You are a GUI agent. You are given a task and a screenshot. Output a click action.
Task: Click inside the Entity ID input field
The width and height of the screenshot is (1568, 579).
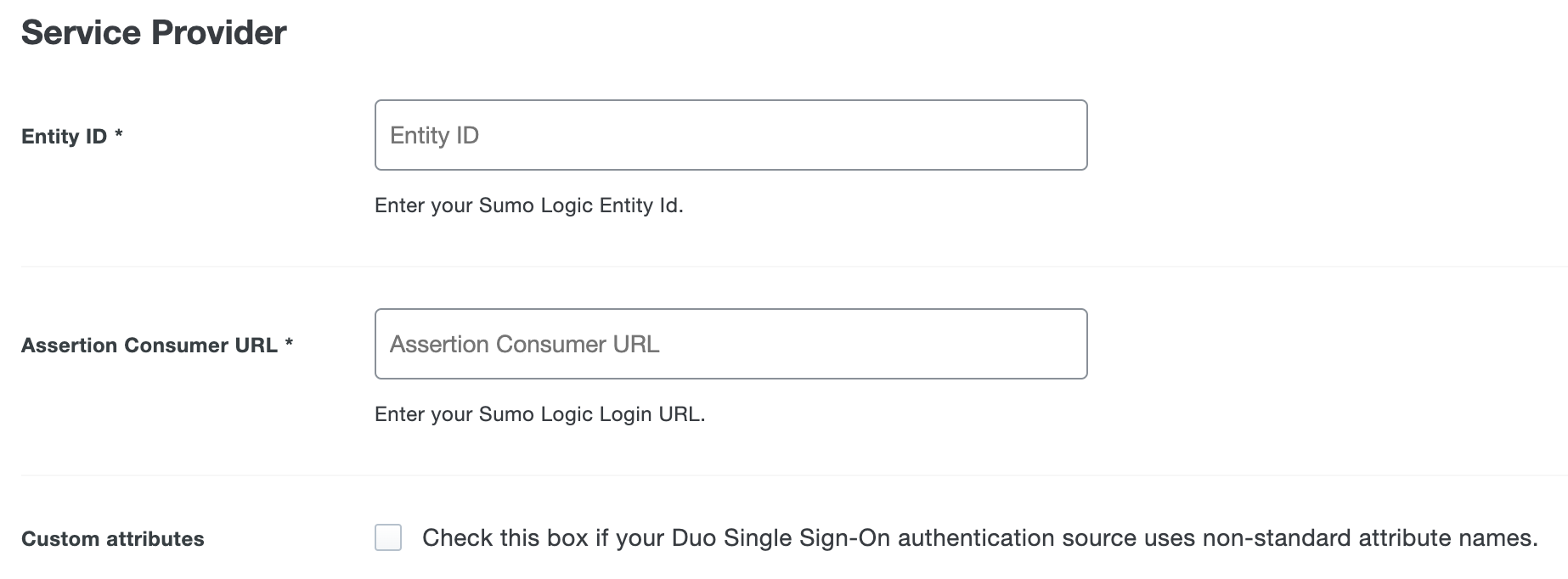730,133
